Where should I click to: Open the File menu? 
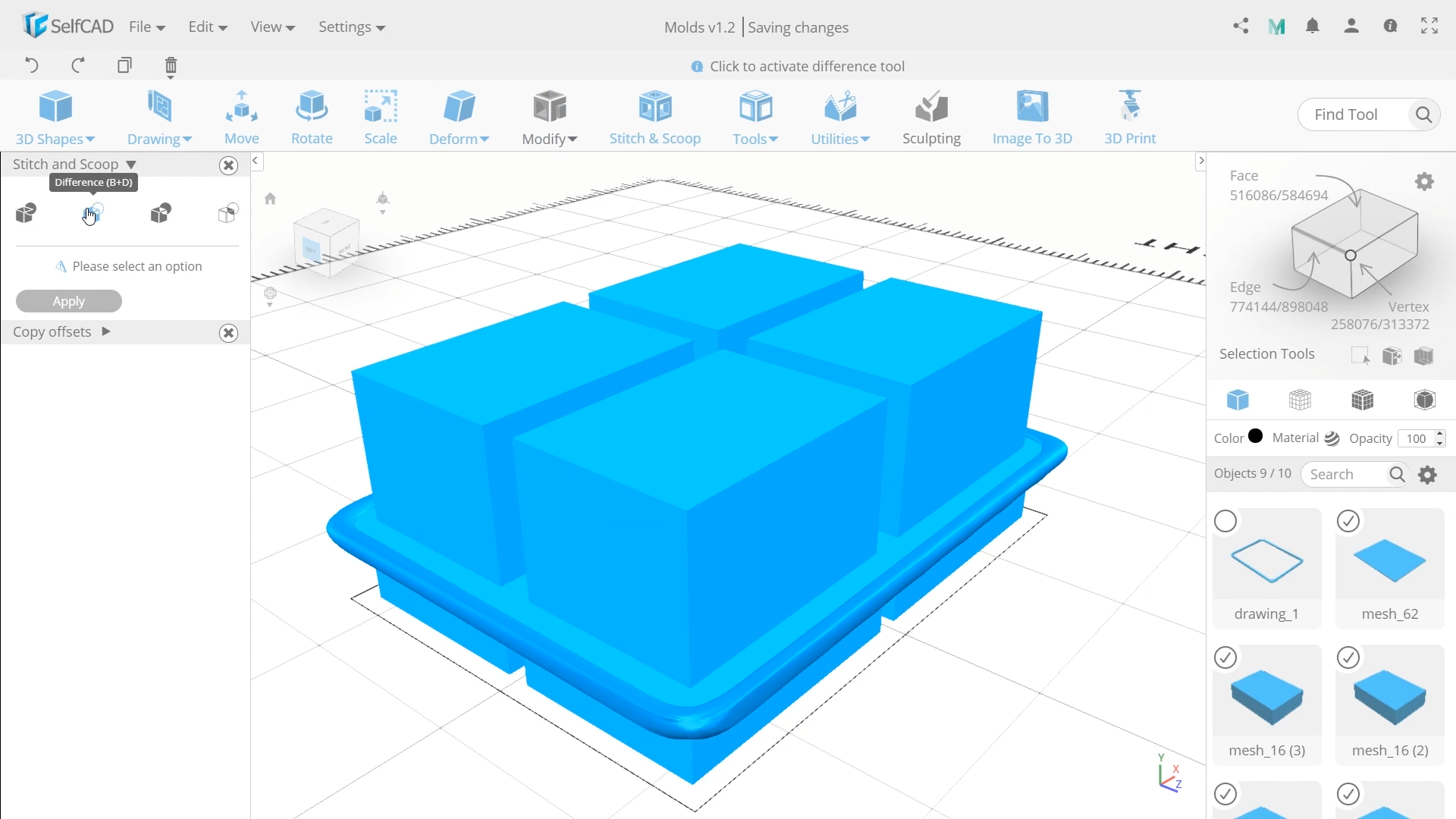point(146,27)
